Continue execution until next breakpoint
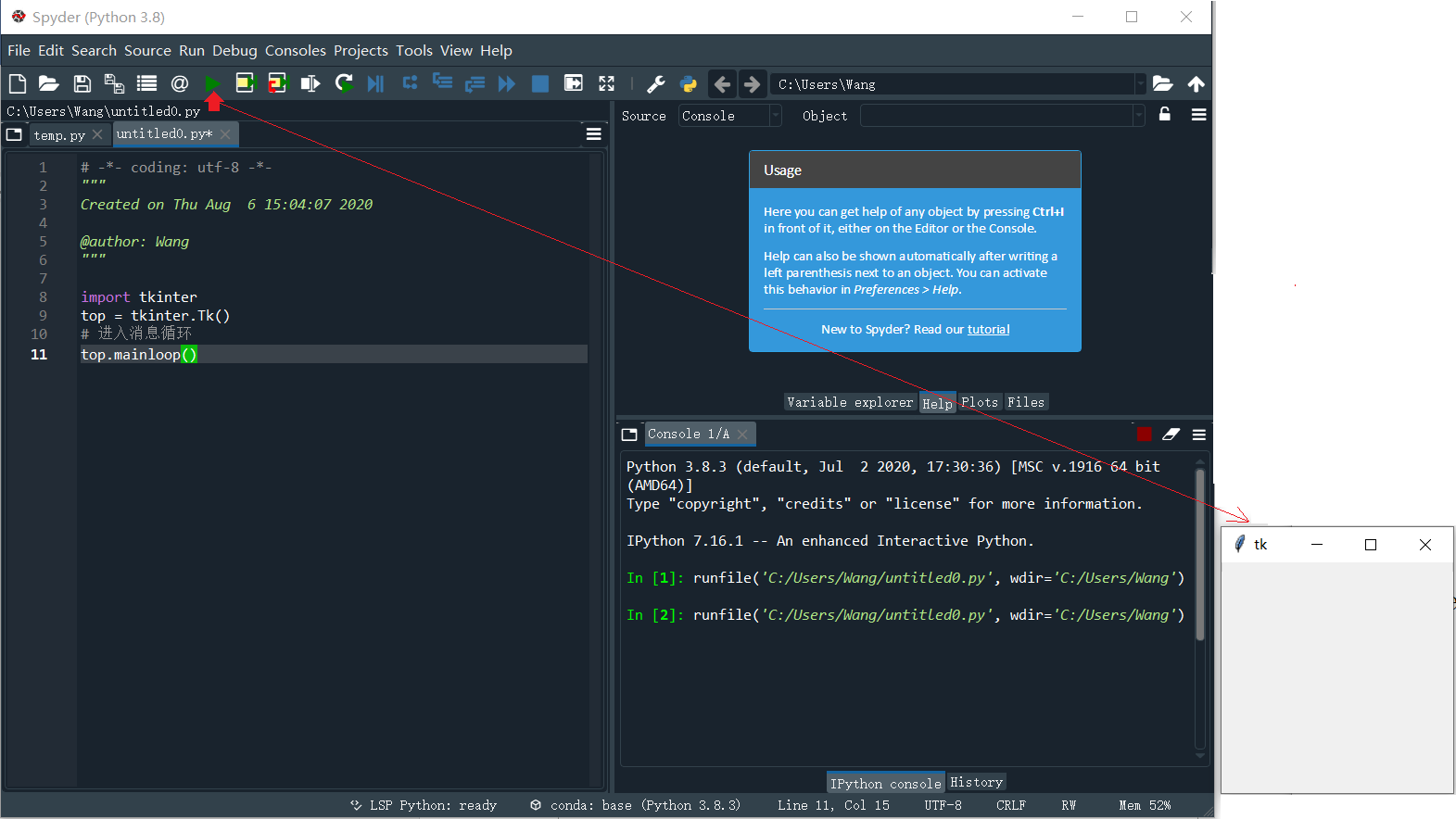The height and width of the screenshot is (819, 1456). (x=507, y=83)
